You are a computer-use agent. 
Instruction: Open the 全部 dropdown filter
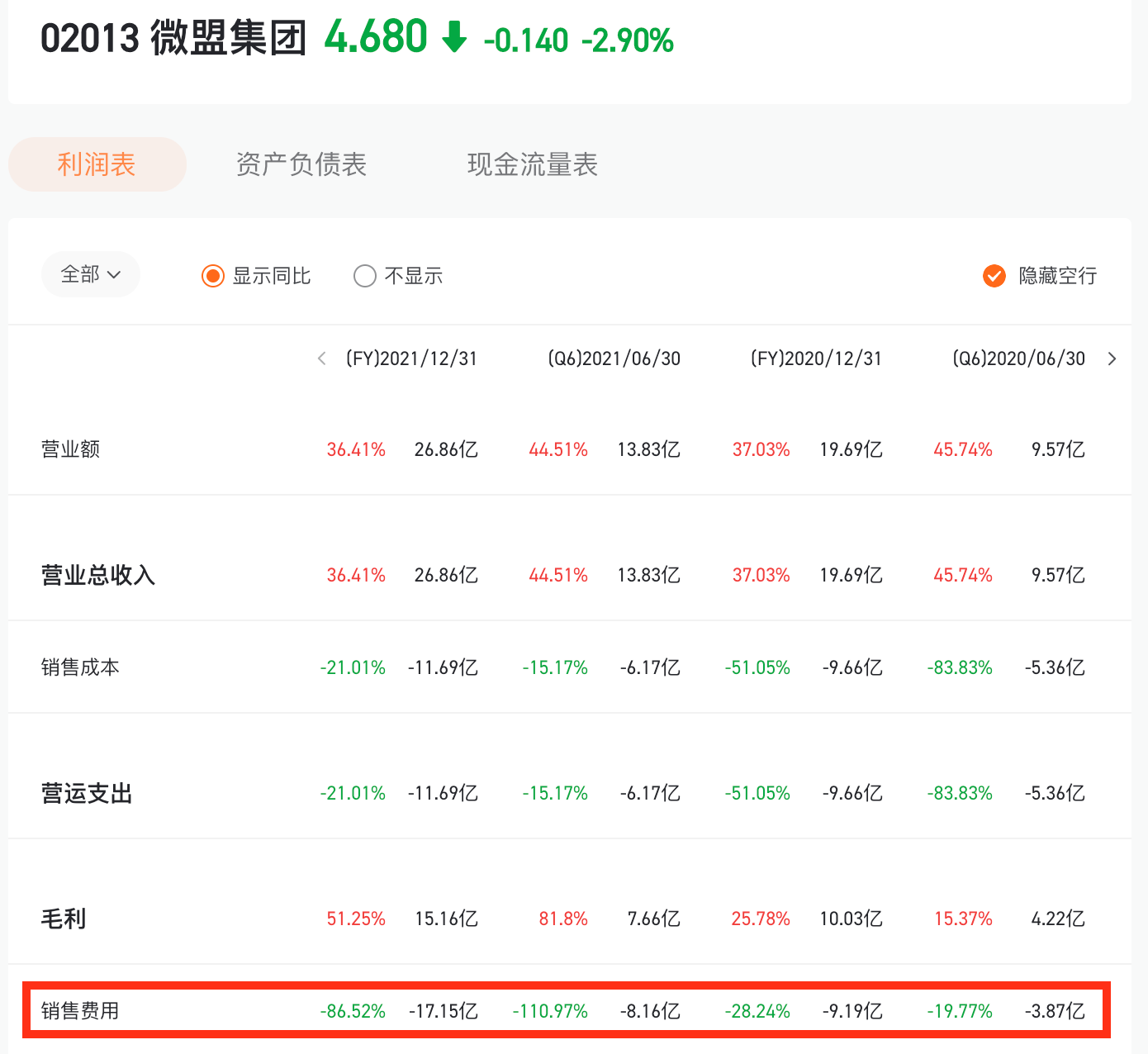click(x=91, y=274)
